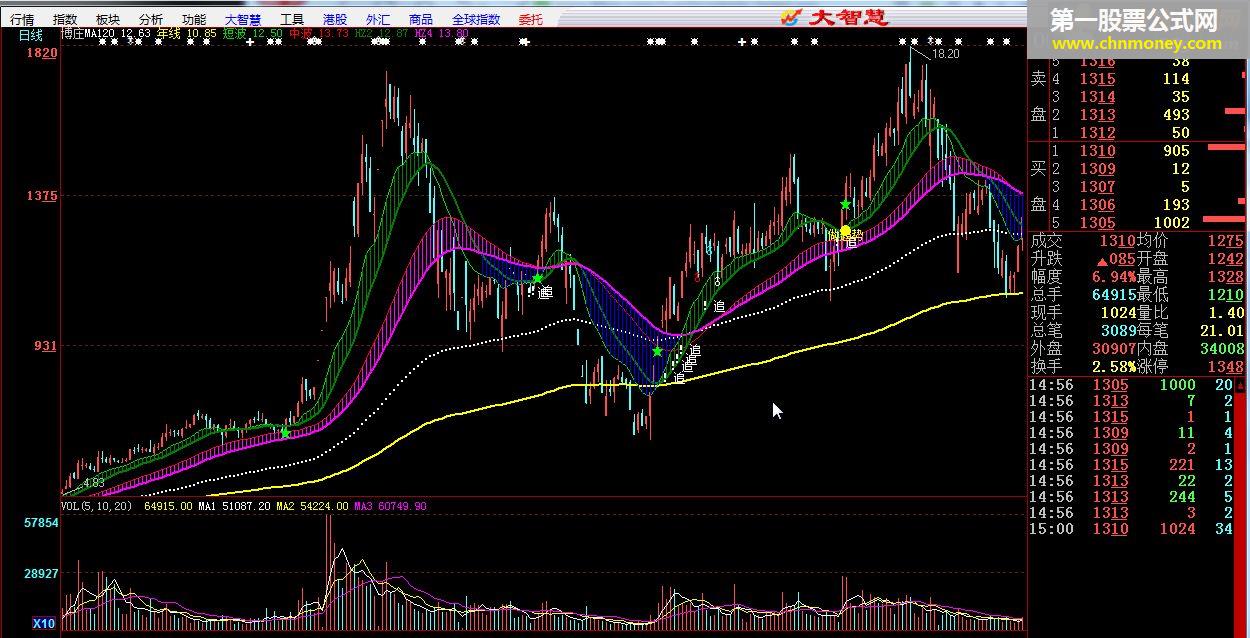Click the 日线 period label
Viewport: 1250px width, 638px height.
31,34
